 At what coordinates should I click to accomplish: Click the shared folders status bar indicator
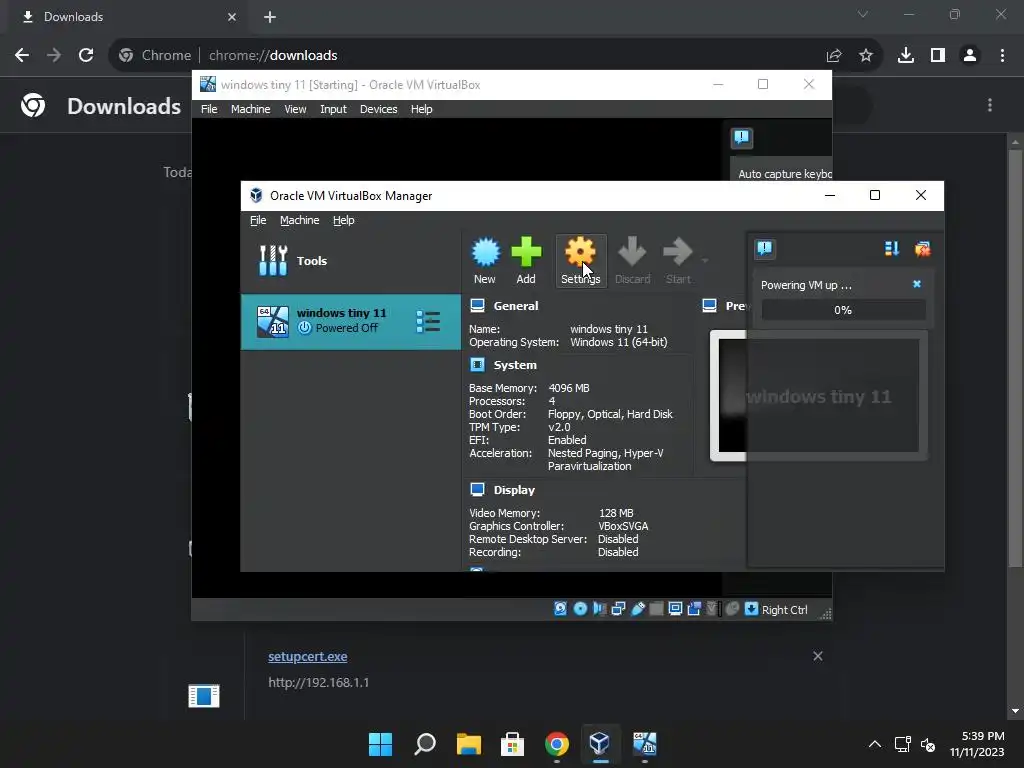click(x=657, y=609)
